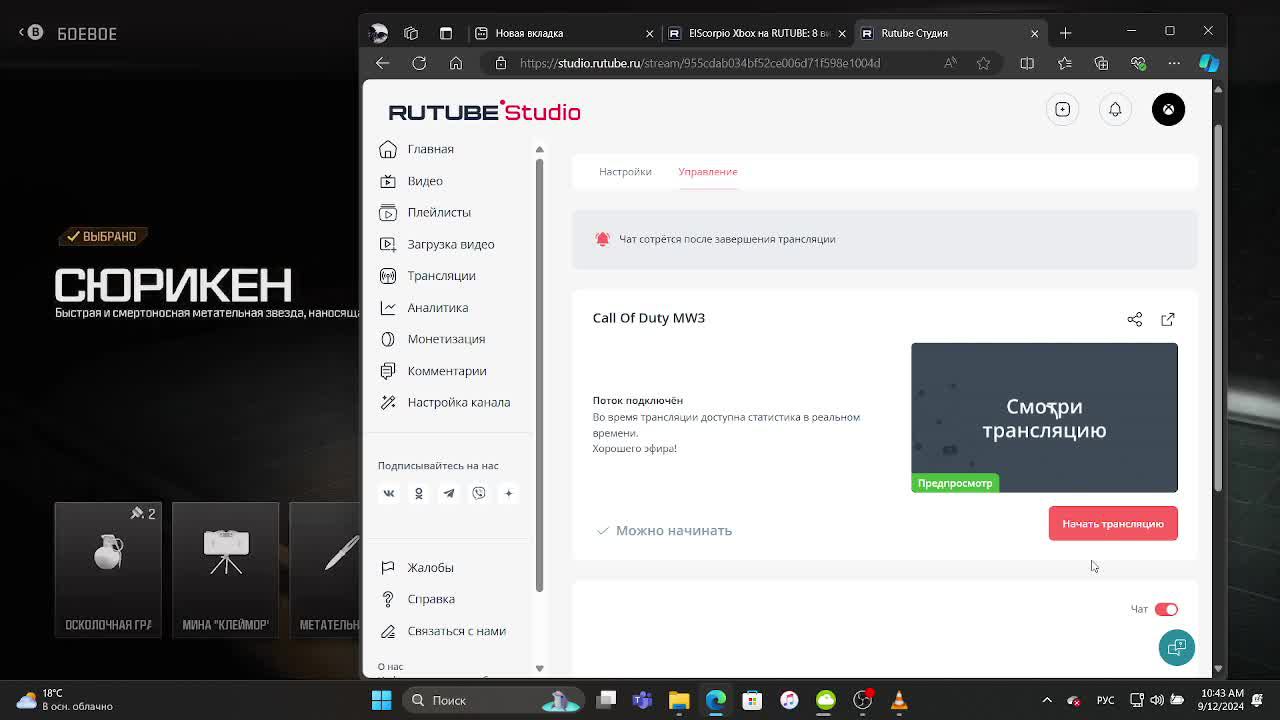Click the Edge address bar URL
1280x720 pixels.
(x=700, y=63)
